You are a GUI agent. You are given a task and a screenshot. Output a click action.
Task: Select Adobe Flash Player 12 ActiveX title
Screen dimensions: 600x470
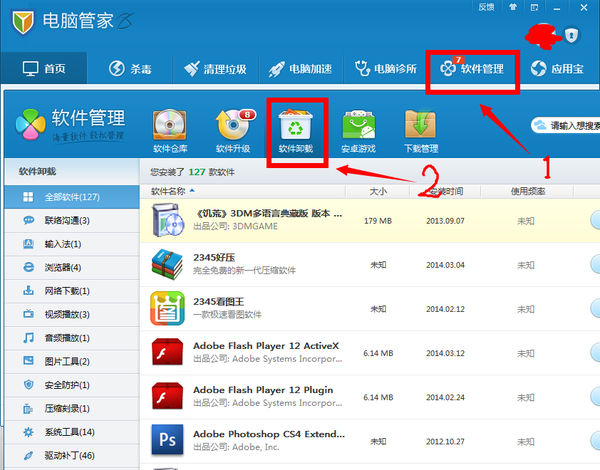point(266,346)
